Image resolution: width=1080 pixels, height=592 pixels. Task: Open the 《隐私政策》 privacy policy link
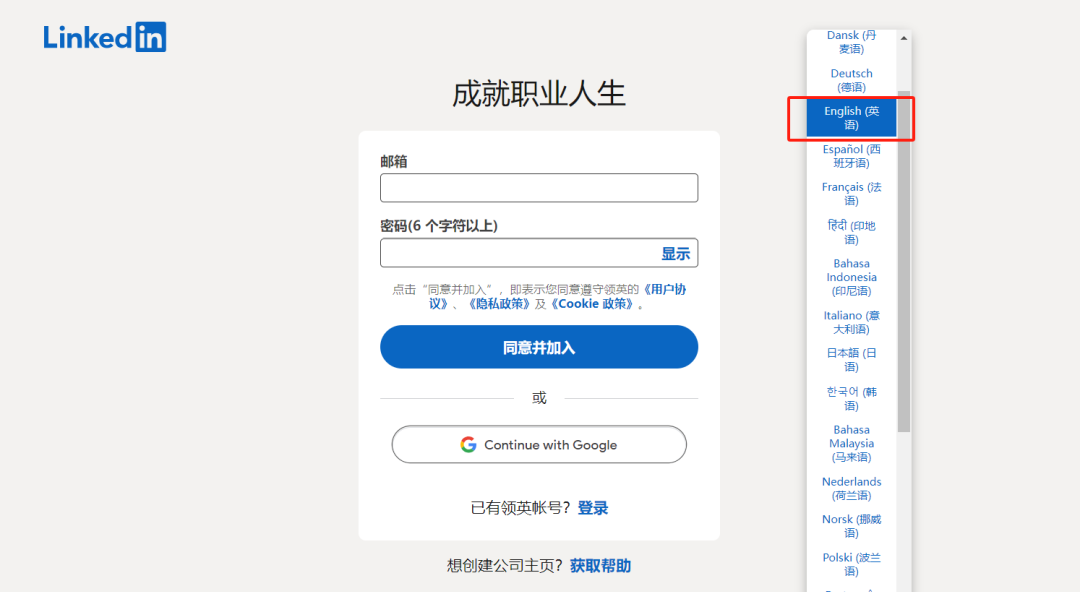(x=499, y=304)
